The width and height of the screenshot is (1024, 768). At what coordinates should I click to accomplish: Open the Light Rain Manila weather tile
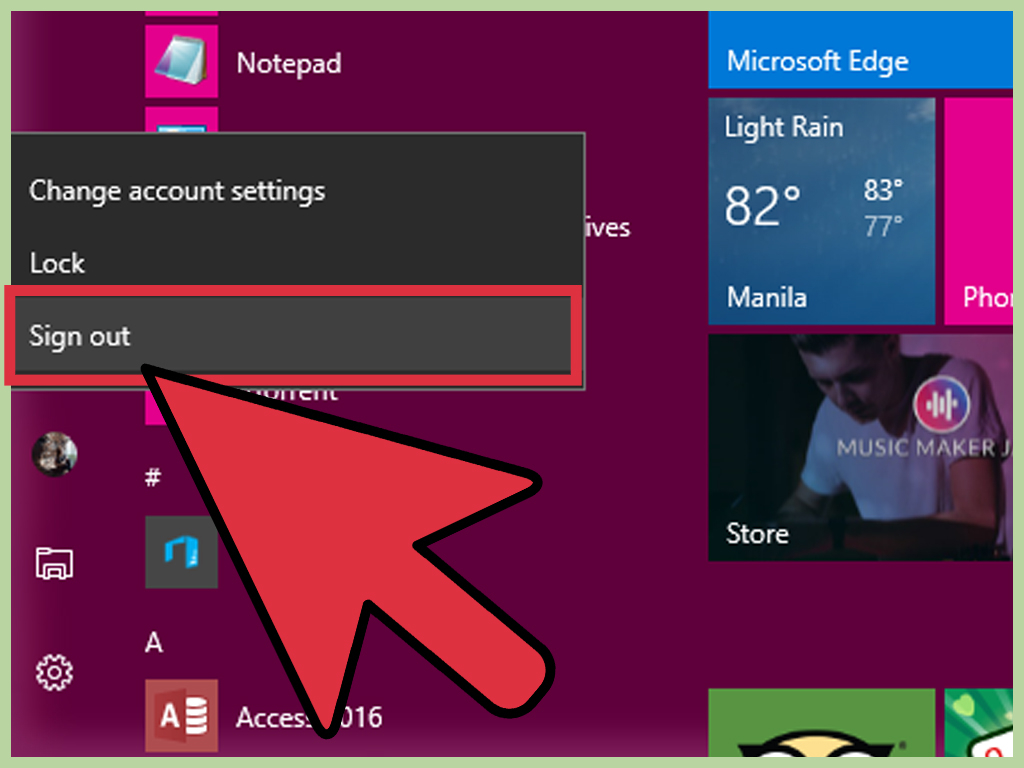click(822, 211)
